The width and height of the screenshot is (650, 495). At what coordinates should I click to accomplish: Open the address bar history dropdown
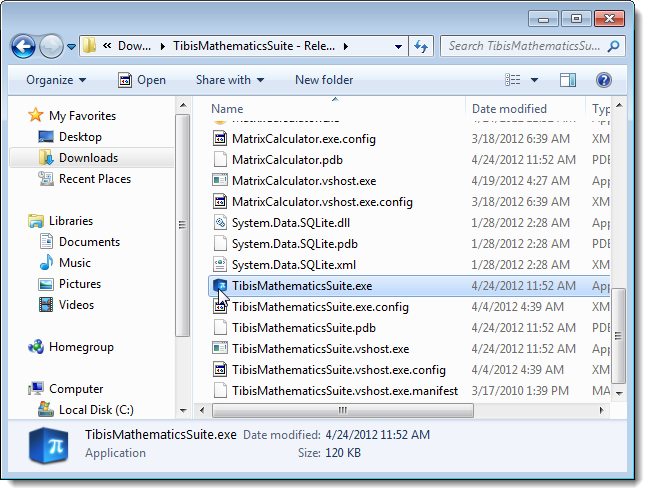click(x=398, y=46)
